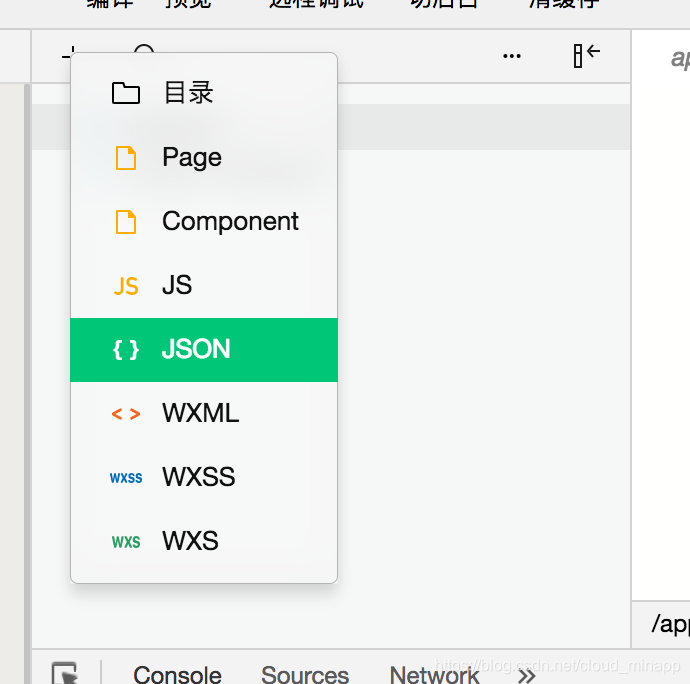Screen dimensions: 690x684
Task: Create a new WXSS file
Action: (204, 477)
